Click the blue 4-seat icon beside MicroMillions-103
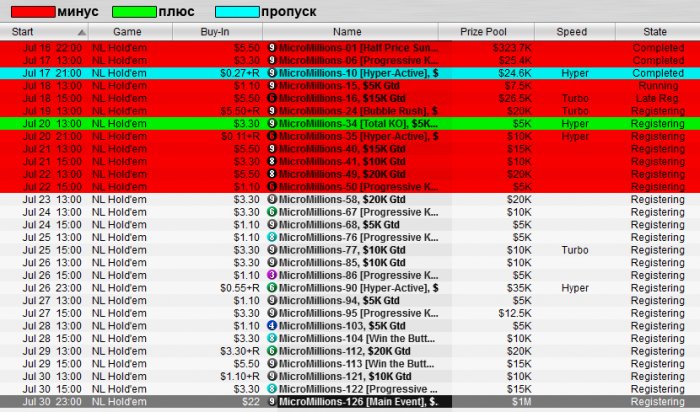This screenshot has height=412, width=700. (272, 326)
